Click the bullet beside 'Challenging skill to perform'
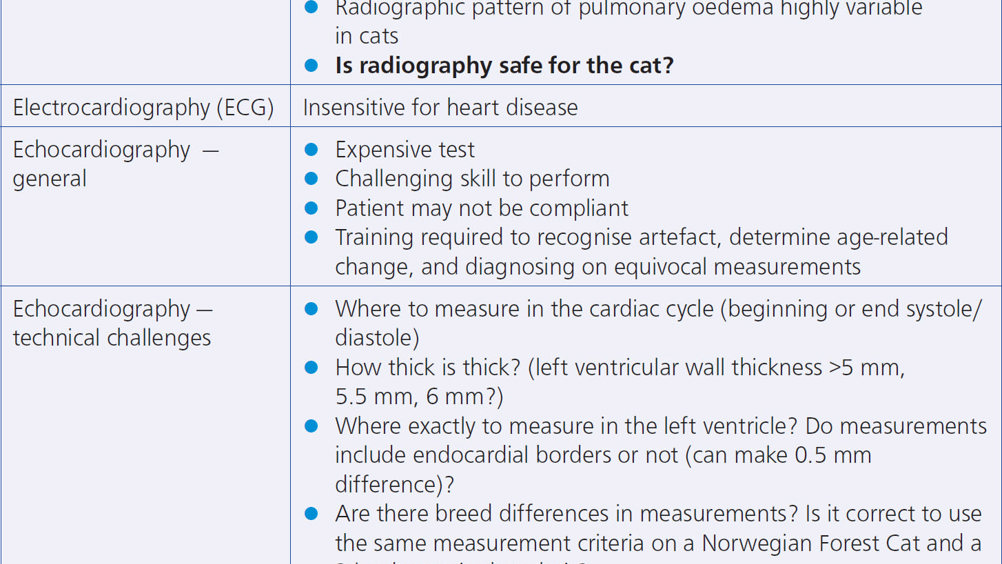The height and width of the screenshot is (564, 1002). [x=311, y=178]
